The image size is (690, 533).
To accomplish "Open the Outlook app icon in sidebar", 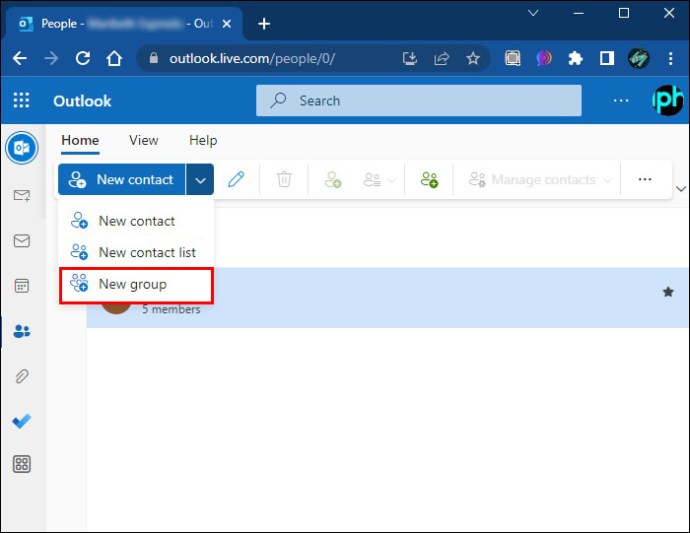I will [22, 147].
